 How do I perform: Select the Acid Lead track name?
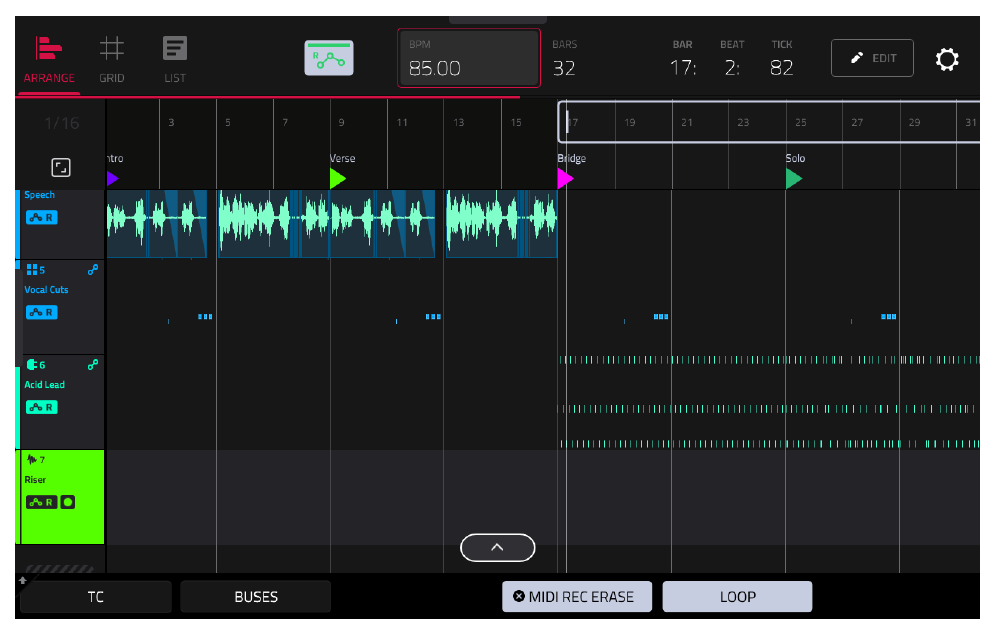(44, 384)
